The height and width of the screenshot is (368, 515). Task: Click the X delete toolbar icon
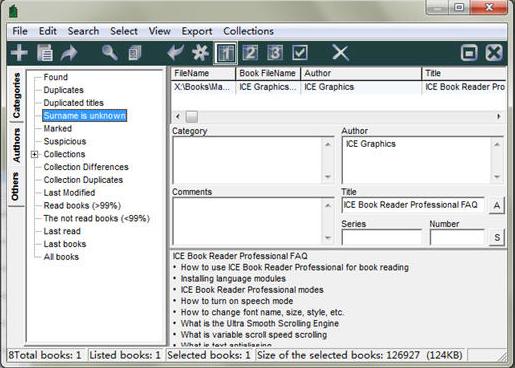pyautogui.click(x=340, y=53)
